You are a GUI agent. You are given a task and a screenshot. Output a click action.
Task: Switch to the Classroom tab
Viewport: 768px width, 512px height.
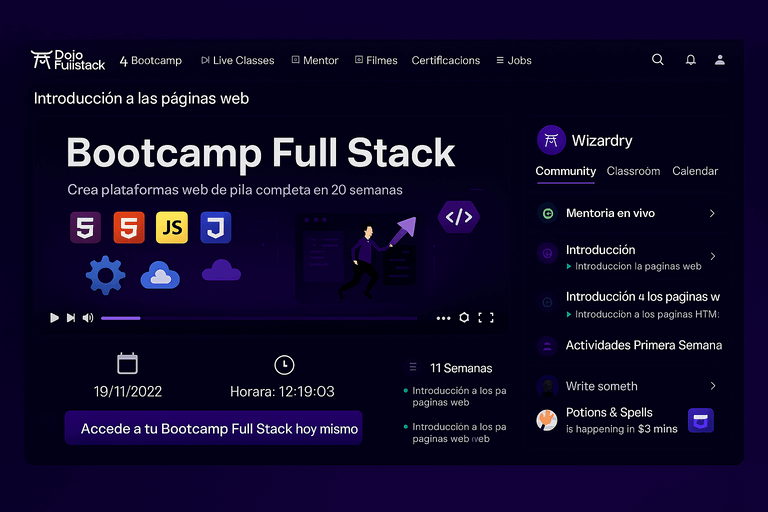tap(633, 171)
